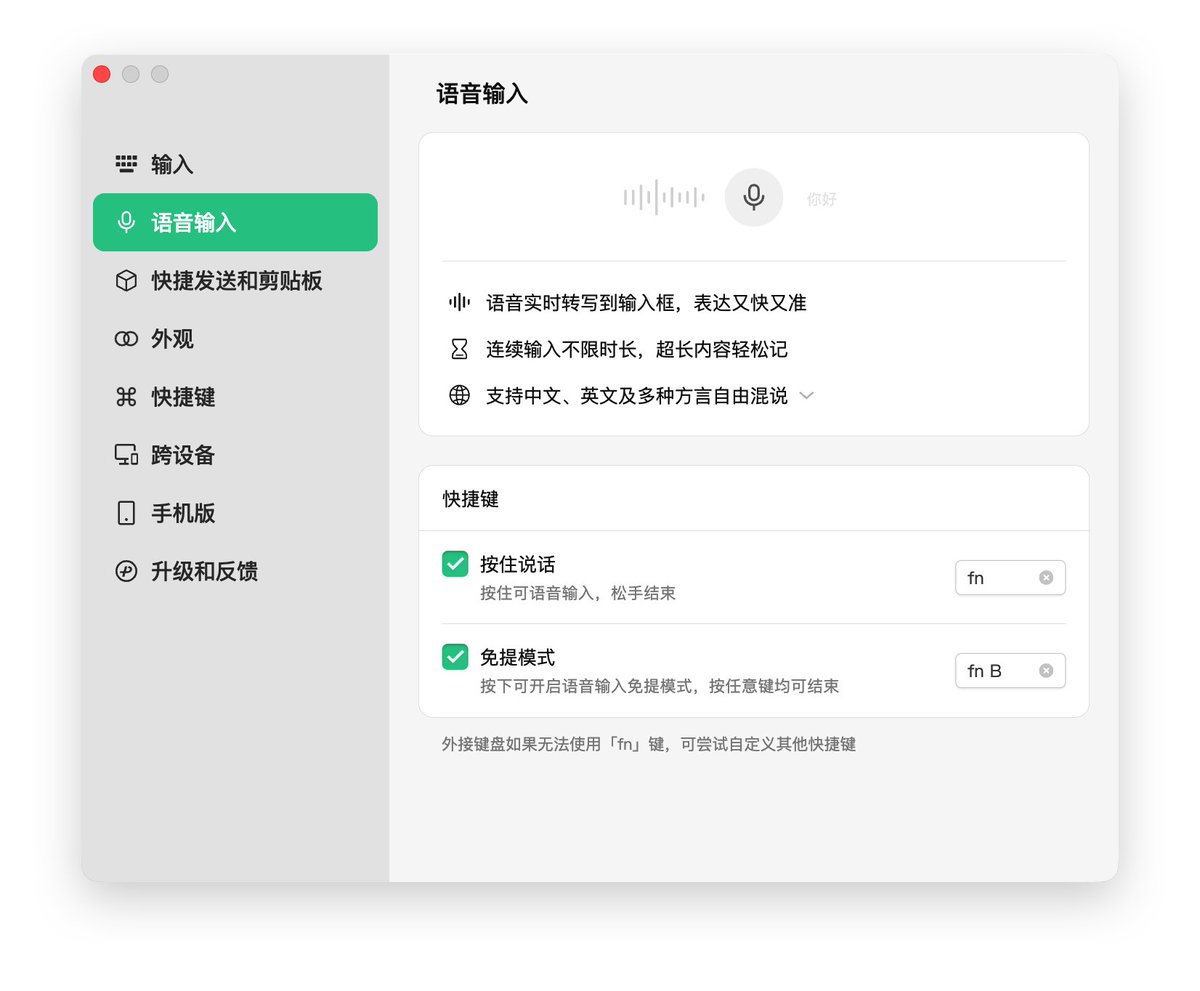1200x991 pixels.
Task: Clear the fn B shortcut with its x icon
Action: click(x=1046, y=670)
